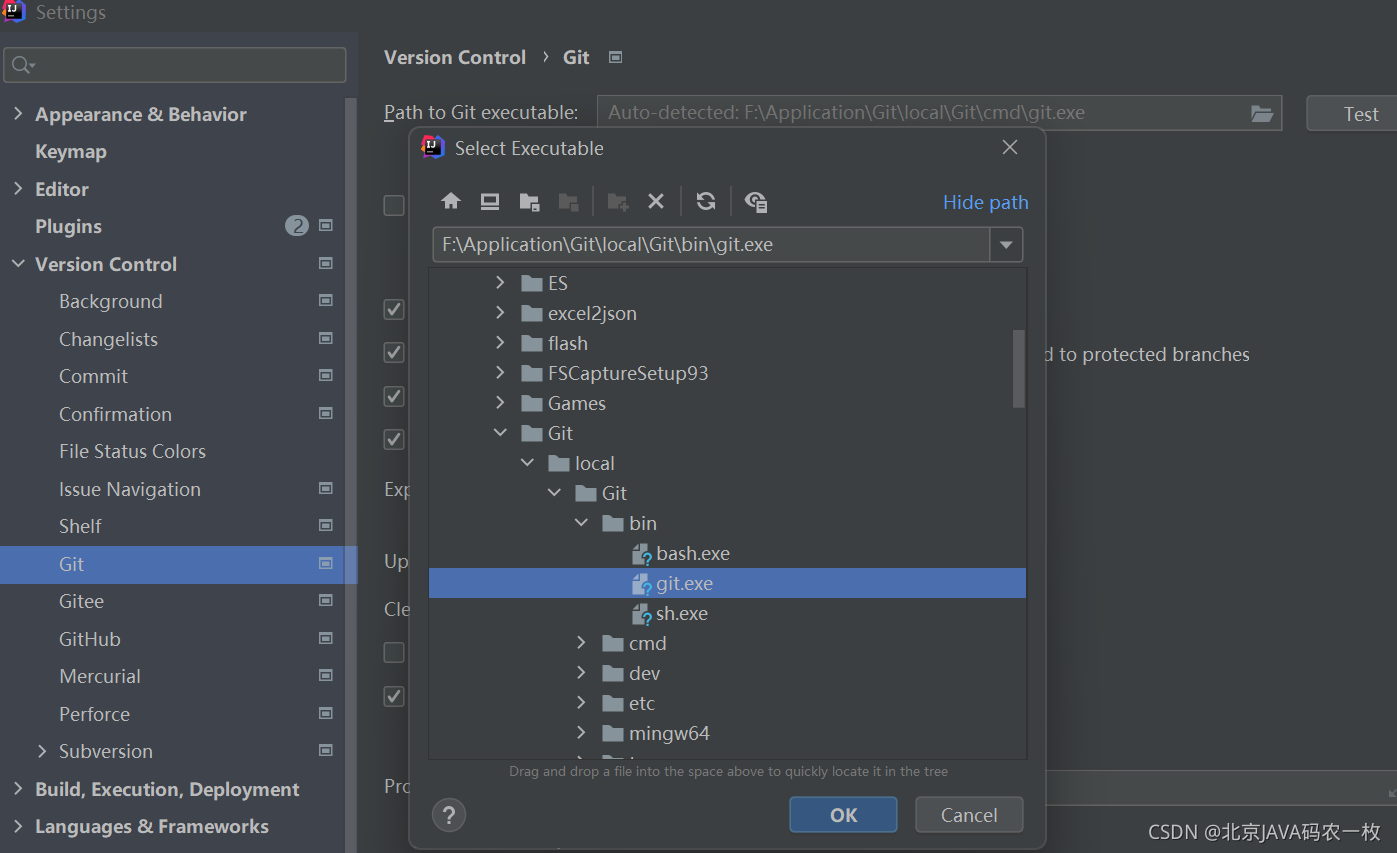Viewport: 1397px width, 853px height.
Task: Click the icon right of Changelists row
Action: click(325, 339)
